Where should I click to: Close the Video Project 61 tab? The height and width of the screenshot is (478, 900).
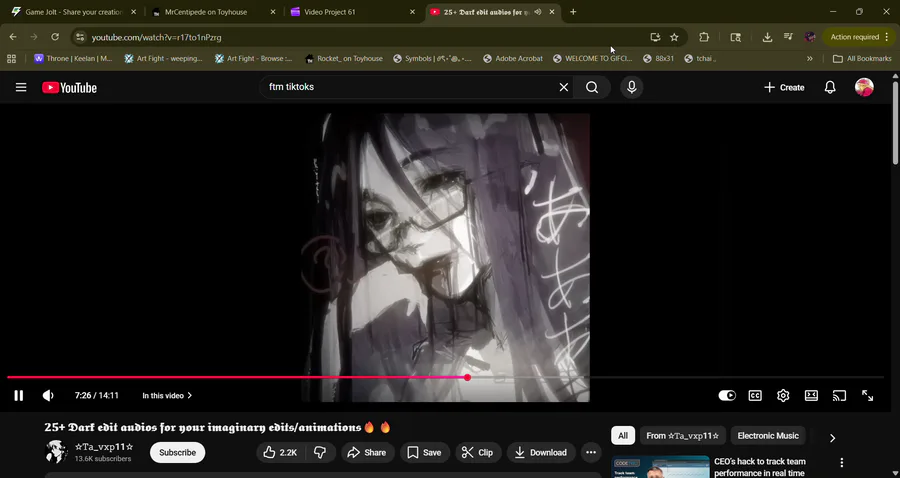click(412, 11)
